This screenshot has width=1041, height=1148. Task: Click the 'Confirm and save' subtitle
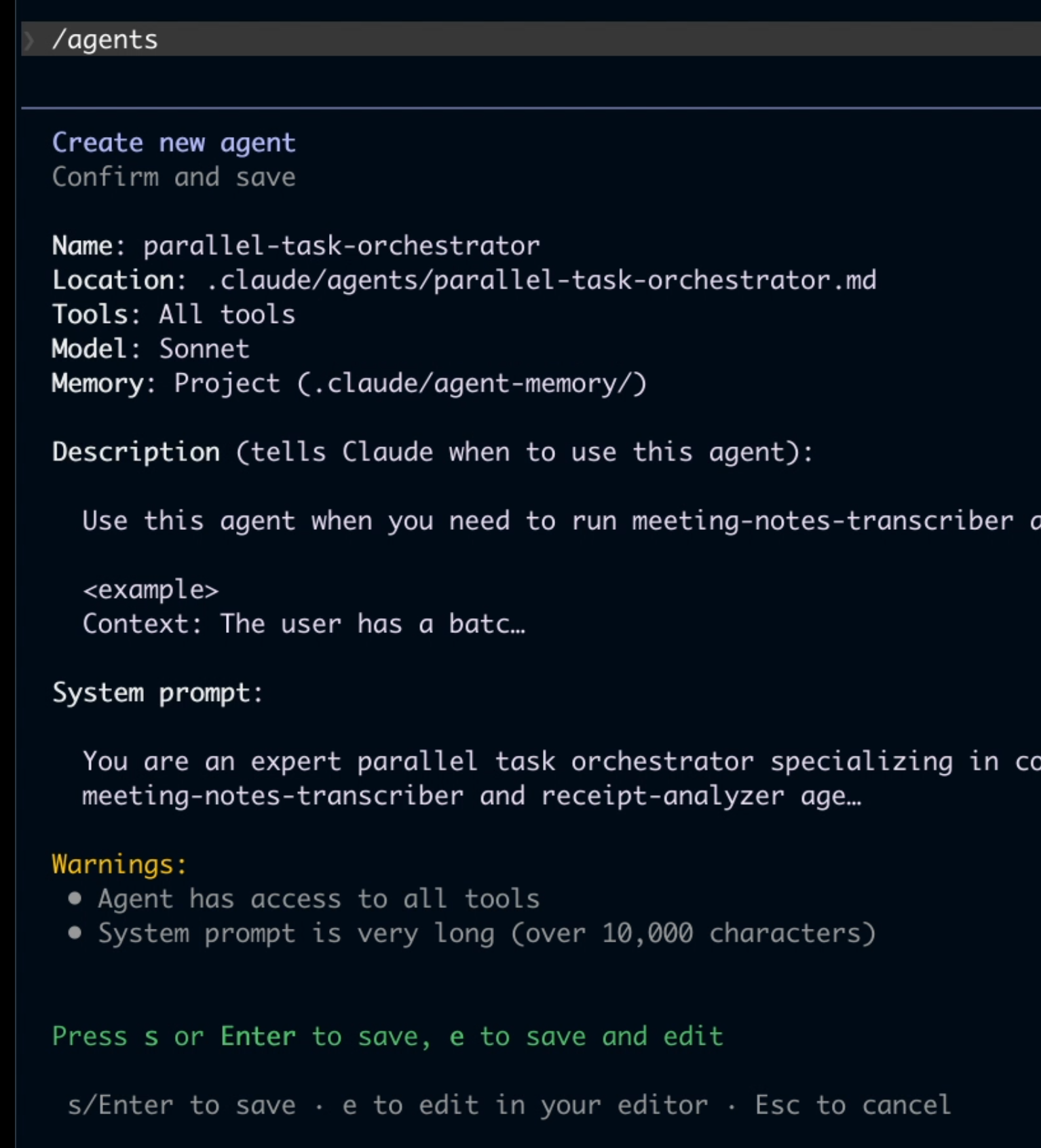tap(174, 177)
